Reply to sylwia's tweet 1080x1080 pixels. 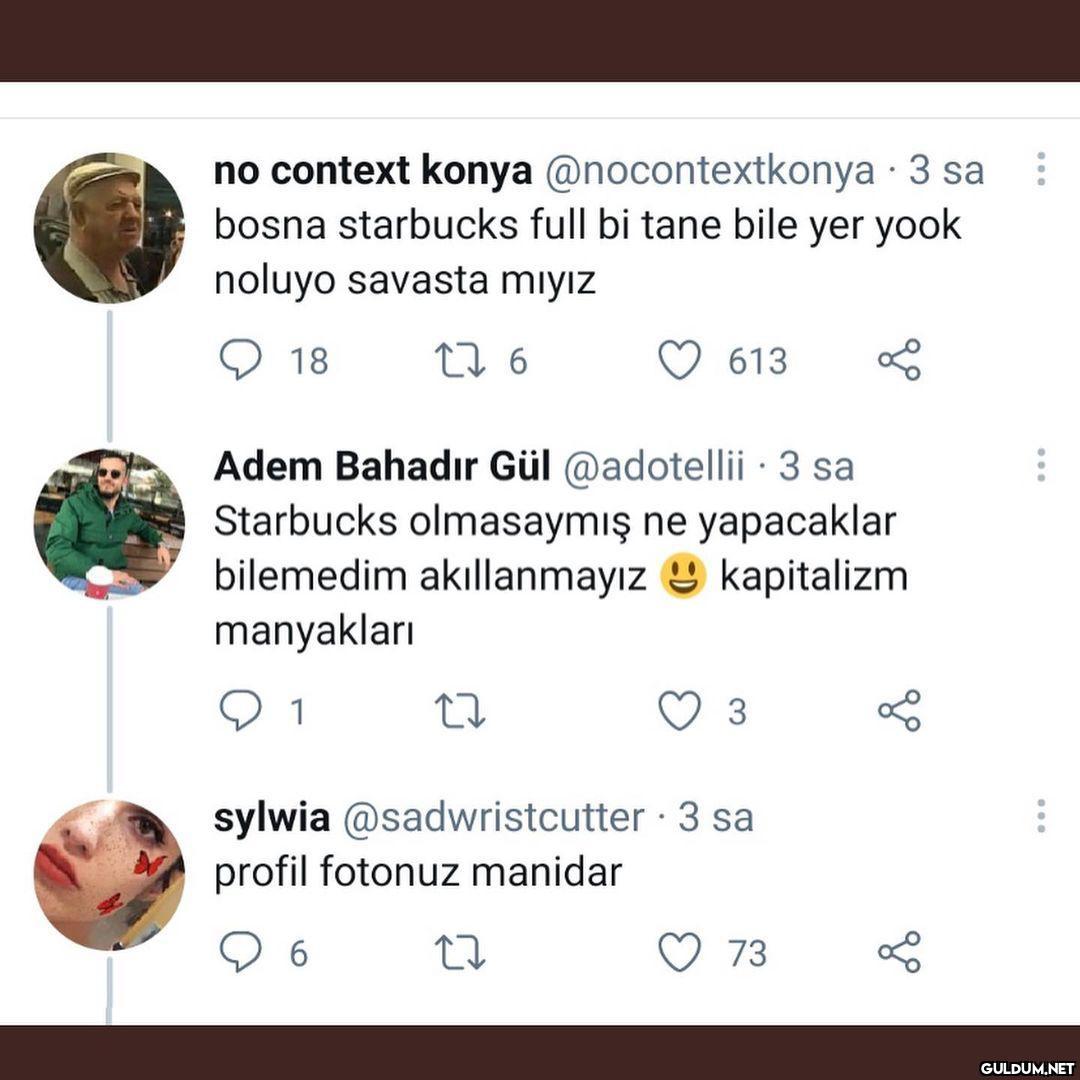coord(240,952)
